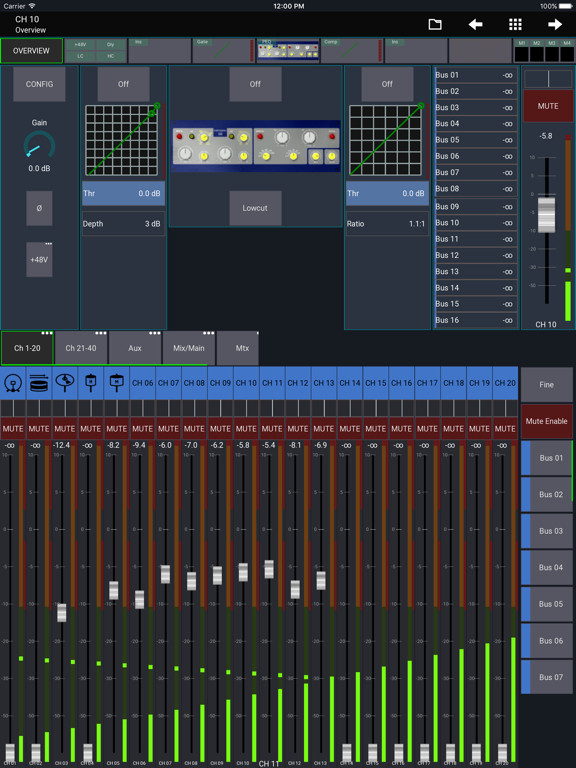Screen dimensions: 576x768
Task: Switch to the Ch 1-20 layer tab
Action: click(x=27, y=348)
